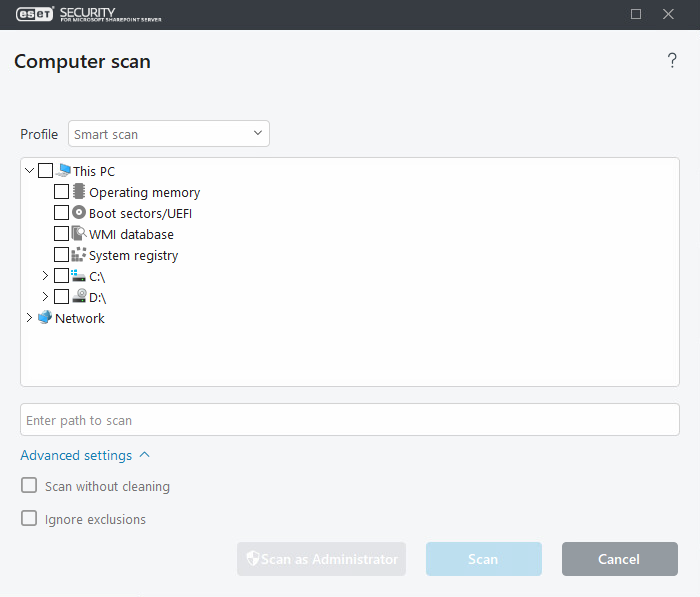700x597 pixels.
Task: Click the Cancel button
Action: (x=619, y=559)
